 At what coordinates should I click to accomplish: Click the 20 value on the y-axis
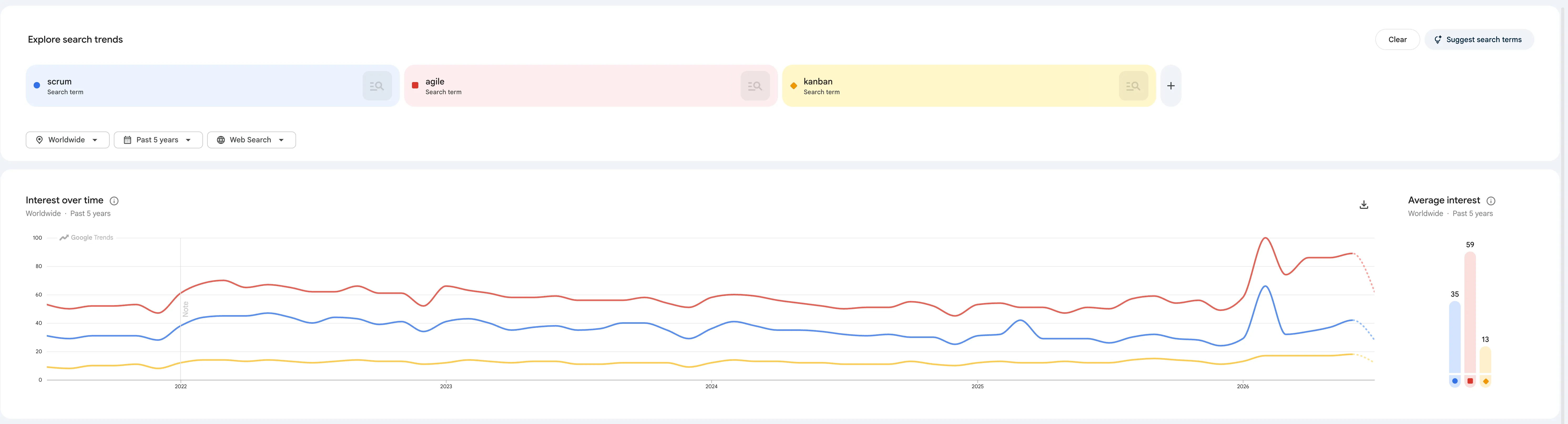click(x=39, y=351)
